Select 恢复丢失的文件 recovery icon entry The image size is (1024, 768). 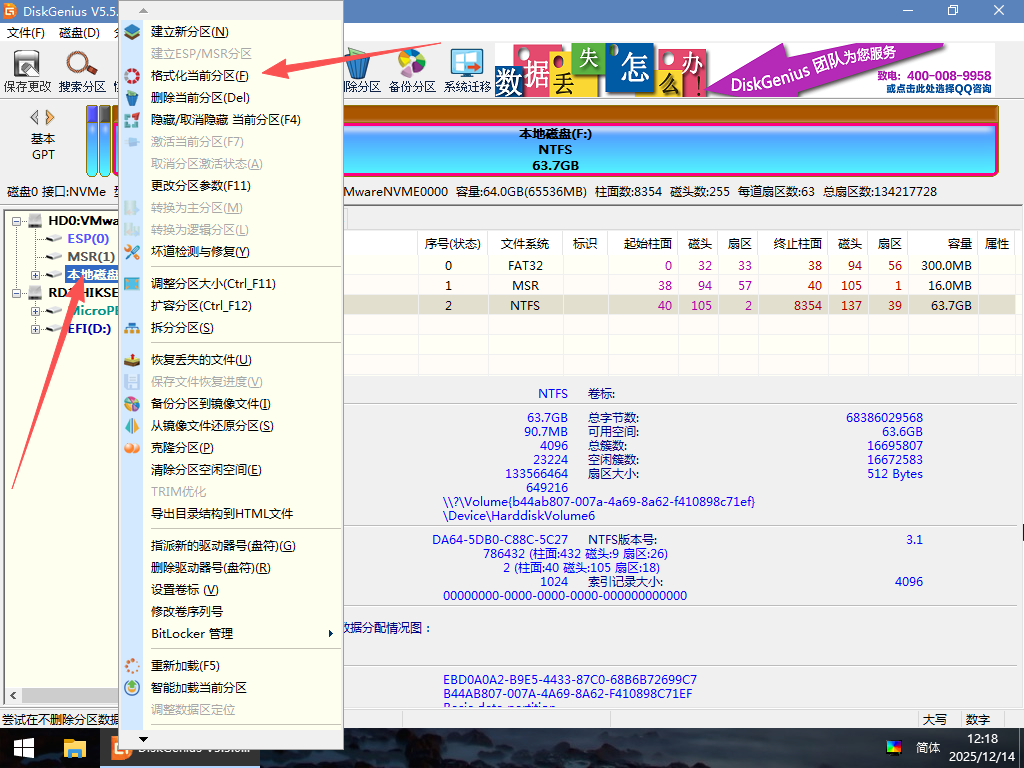pyautogui.click(x=200, y=360)
